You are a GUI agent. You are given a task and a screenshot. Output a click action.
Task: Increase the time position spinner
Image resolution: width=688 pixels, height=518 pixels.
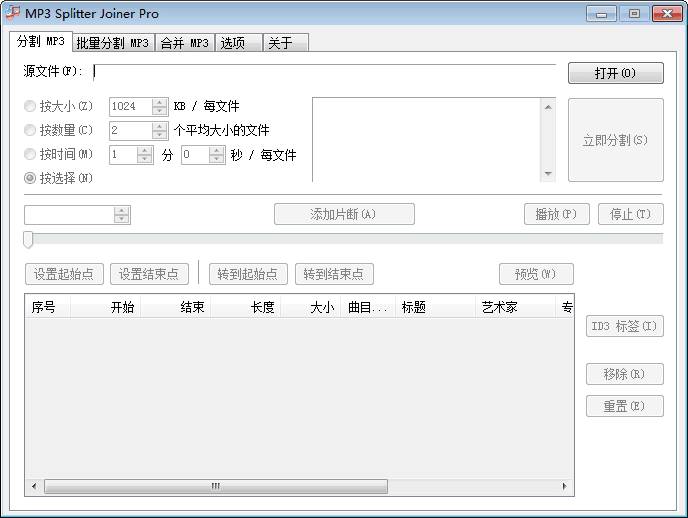click(x=122, y=211)
